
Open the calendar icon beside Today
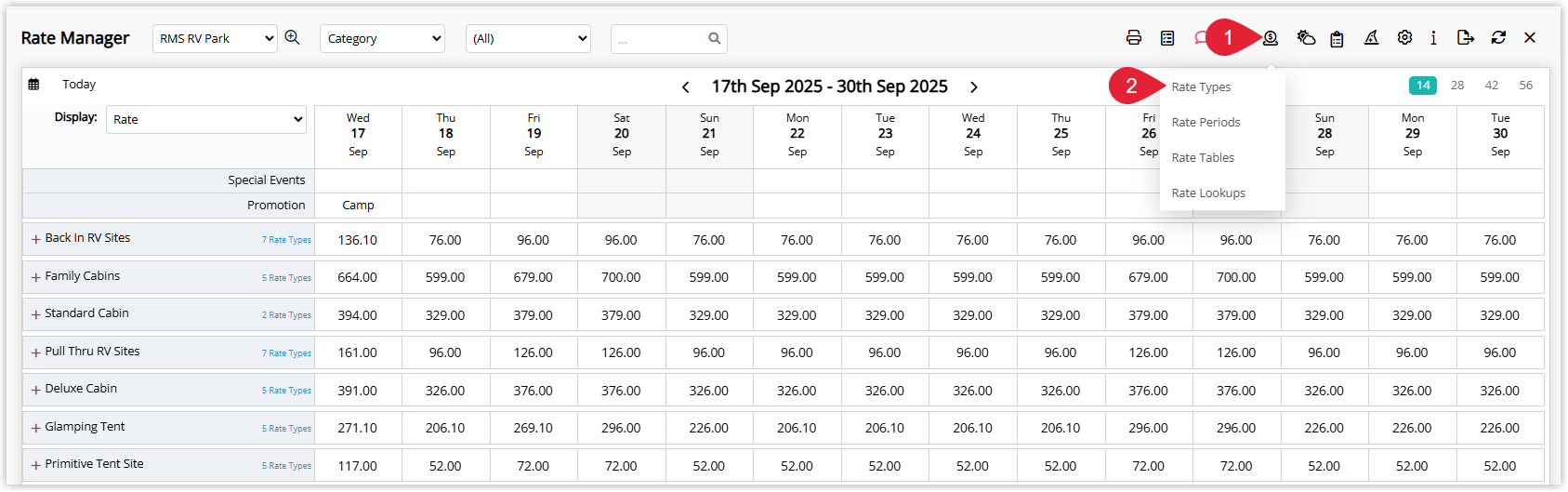click(x=33, y=85)
